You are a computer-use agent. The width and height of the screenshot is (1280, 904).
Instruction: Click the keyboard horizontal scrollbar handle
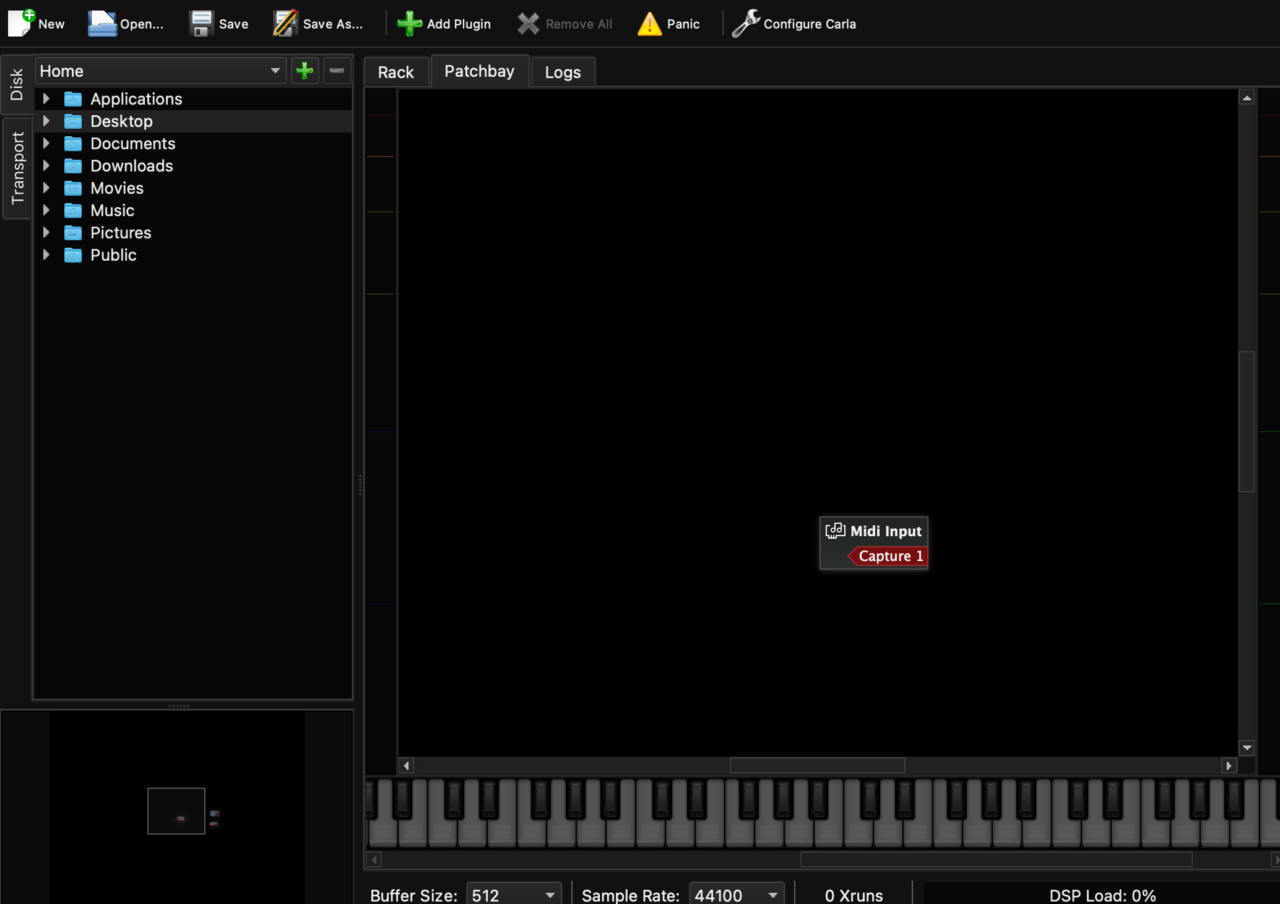[x=996, y=860]
